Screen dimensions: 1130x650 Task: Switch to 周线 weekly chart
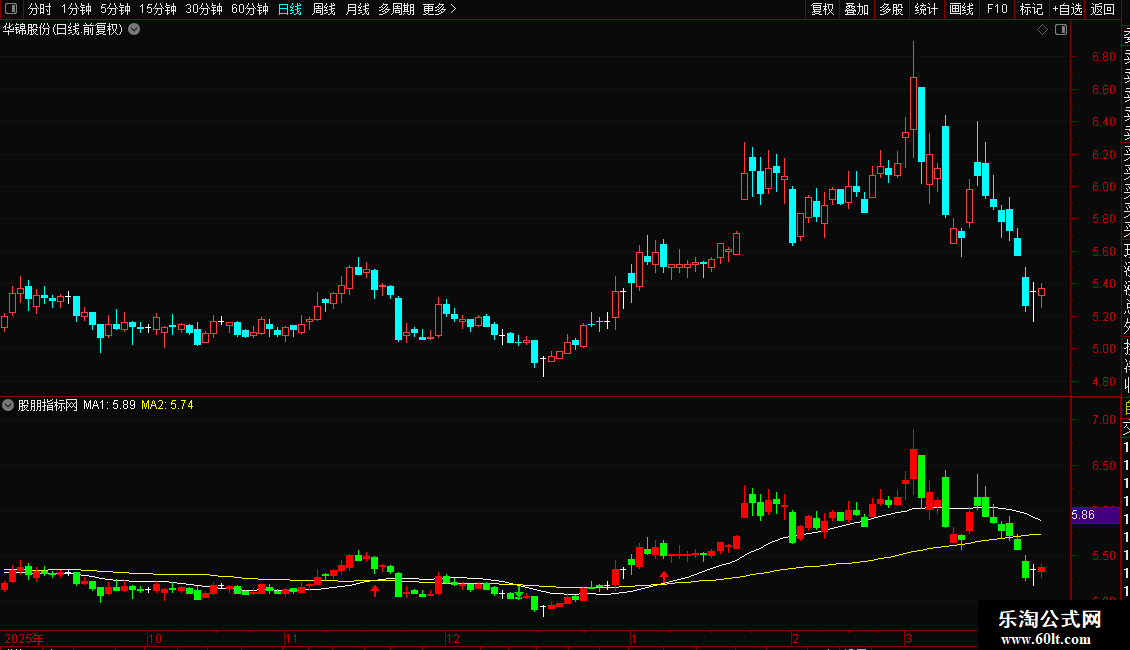click(x=324, y=9)
